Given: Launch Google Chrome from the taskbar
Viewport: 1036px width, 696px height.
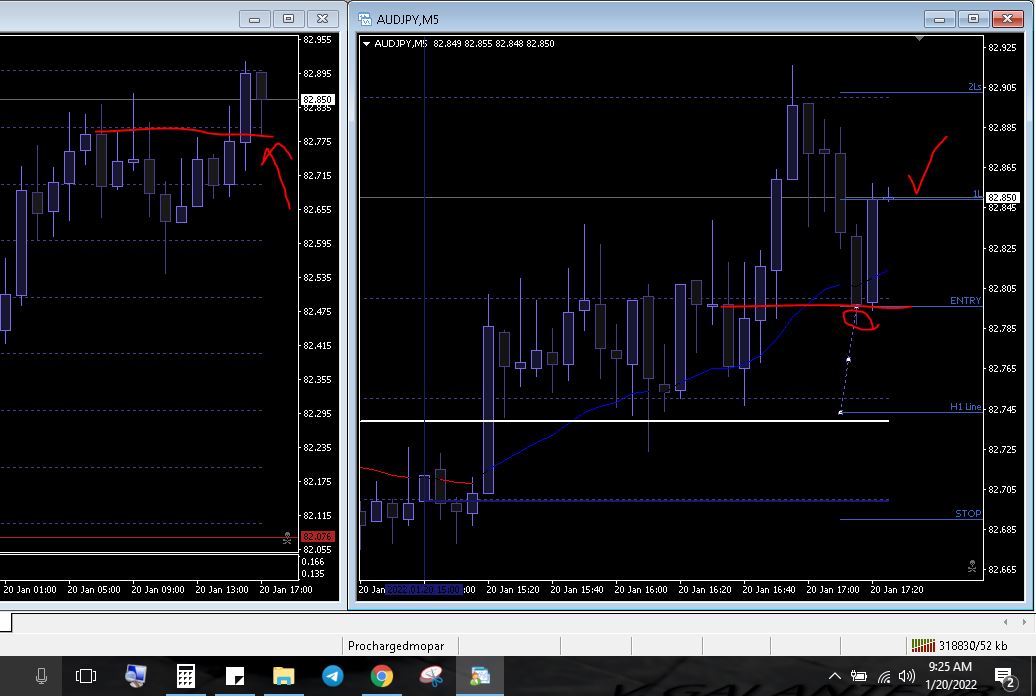Looking at the screenshot, I should [x=381, y=677].
